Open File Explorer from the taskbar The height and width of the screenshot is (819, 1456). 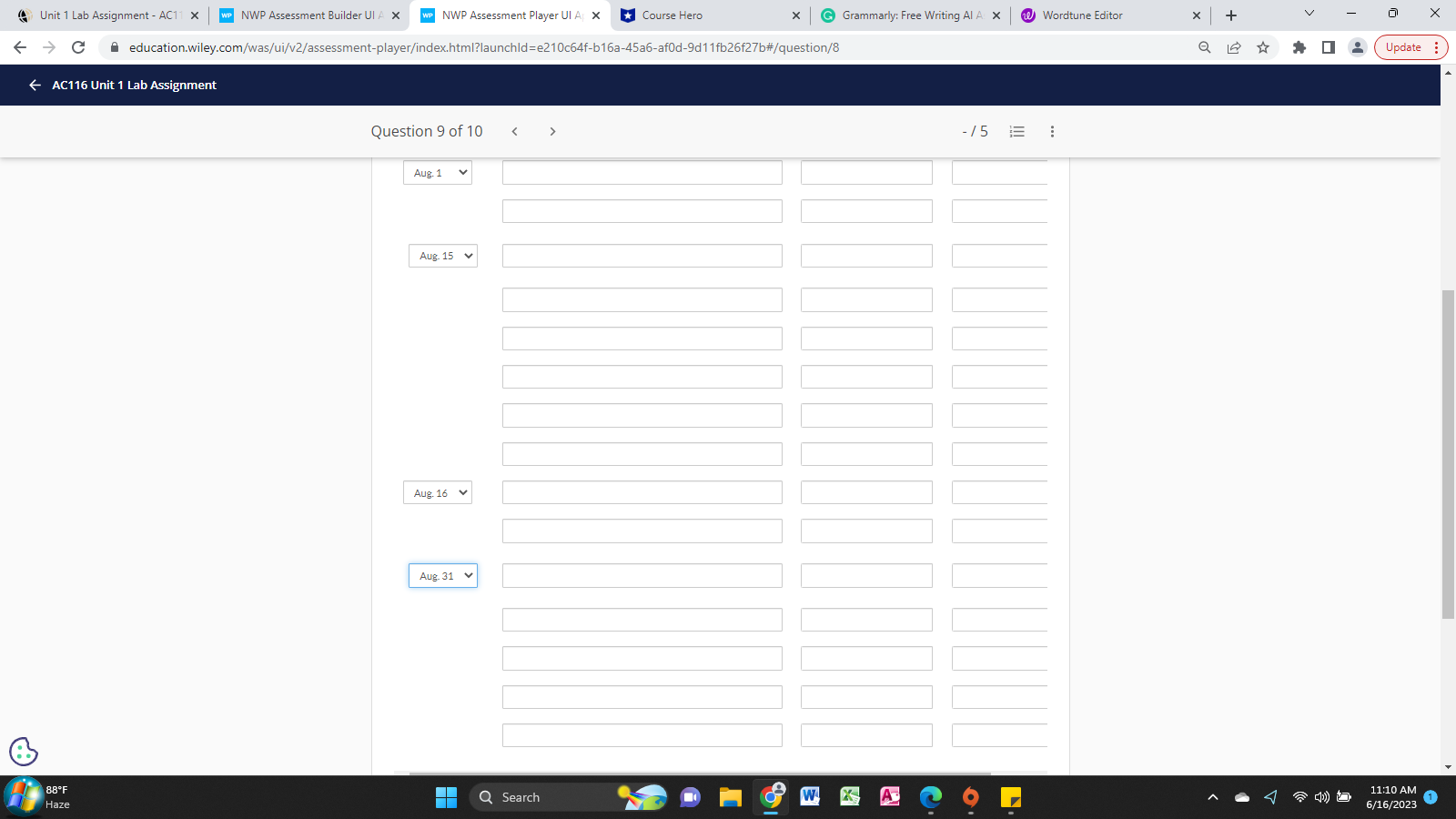731,797
